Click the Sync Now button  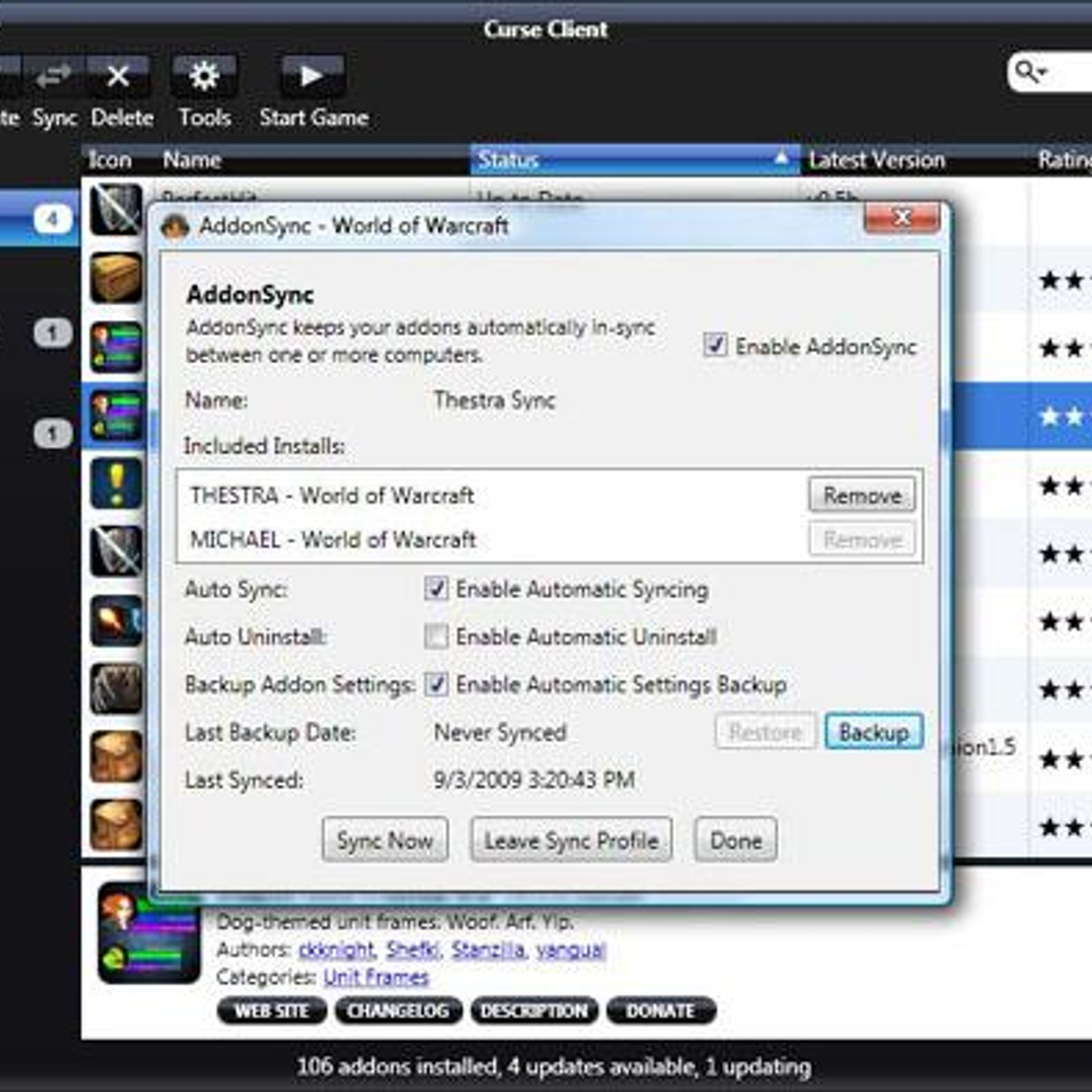click(385, 839)
